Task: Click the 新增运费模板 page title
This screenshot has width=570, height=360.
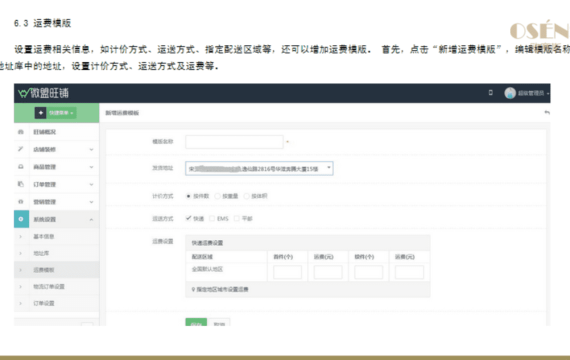Action: point(122,113)
